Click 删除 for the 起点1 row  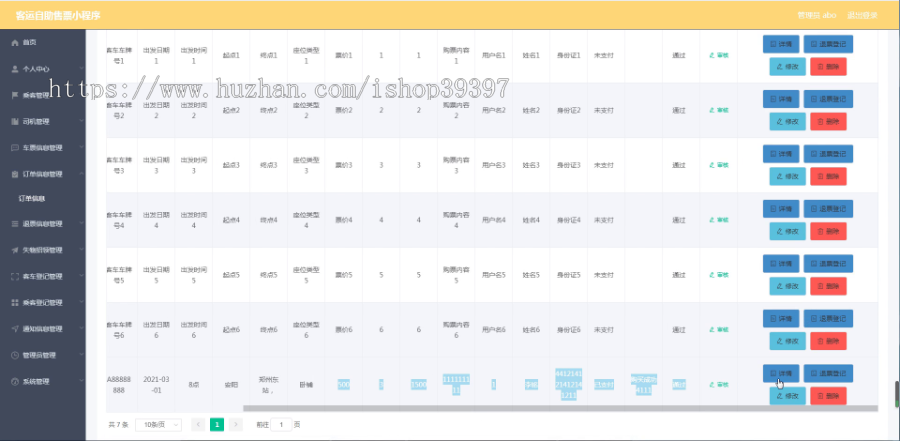coord(828,67)
